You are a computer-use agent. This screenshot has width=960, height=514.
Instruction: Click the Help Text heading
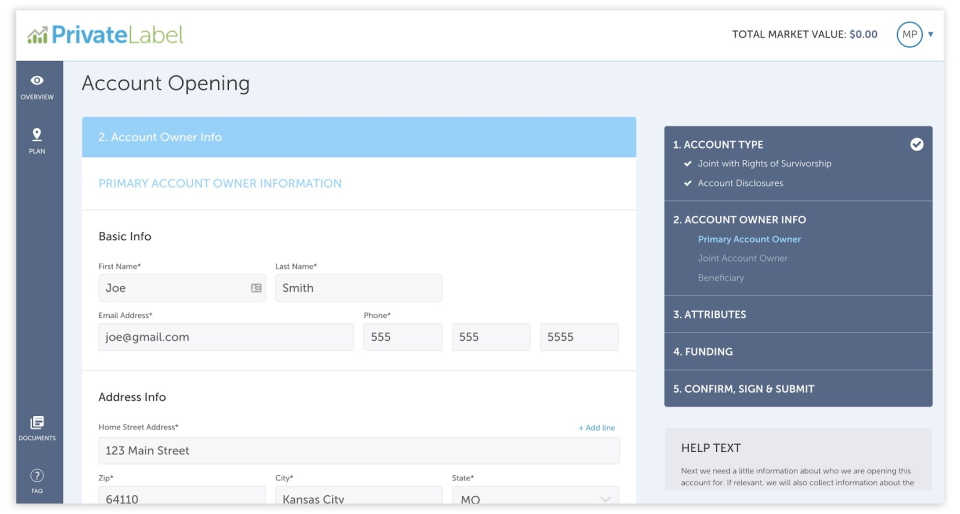(x=711, y=448)
